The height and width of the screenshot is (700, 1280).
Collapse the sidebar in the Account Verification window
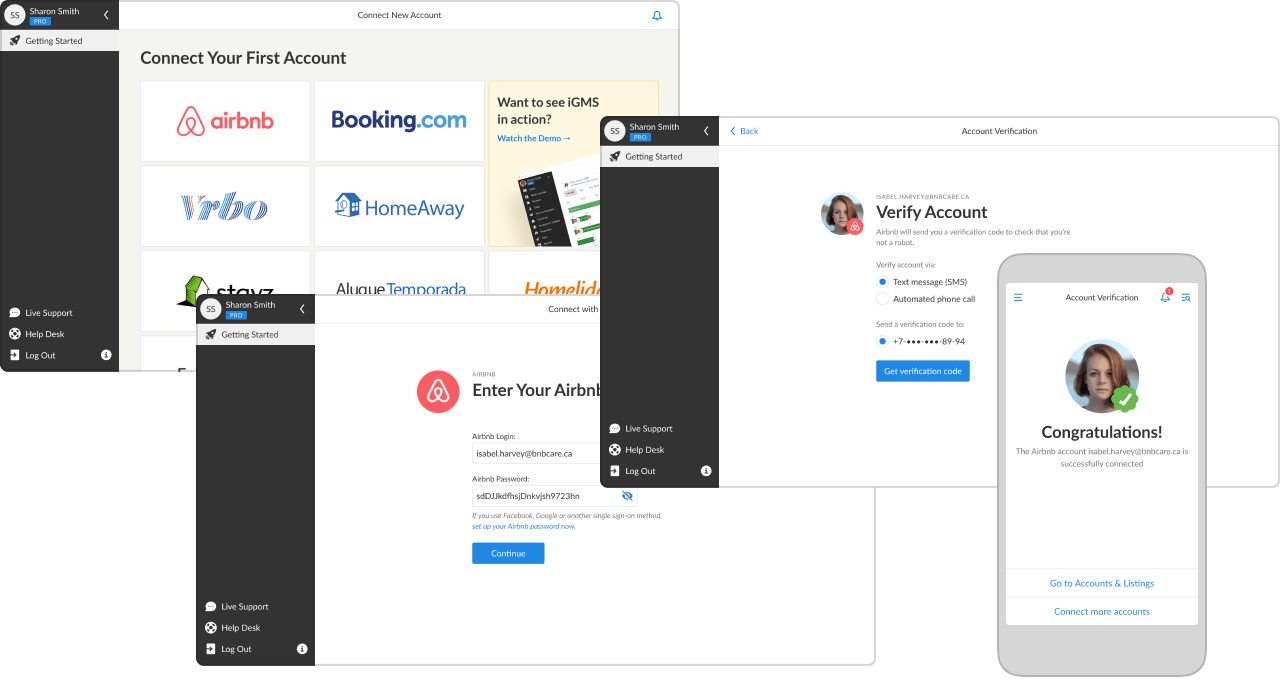(706, 131)
